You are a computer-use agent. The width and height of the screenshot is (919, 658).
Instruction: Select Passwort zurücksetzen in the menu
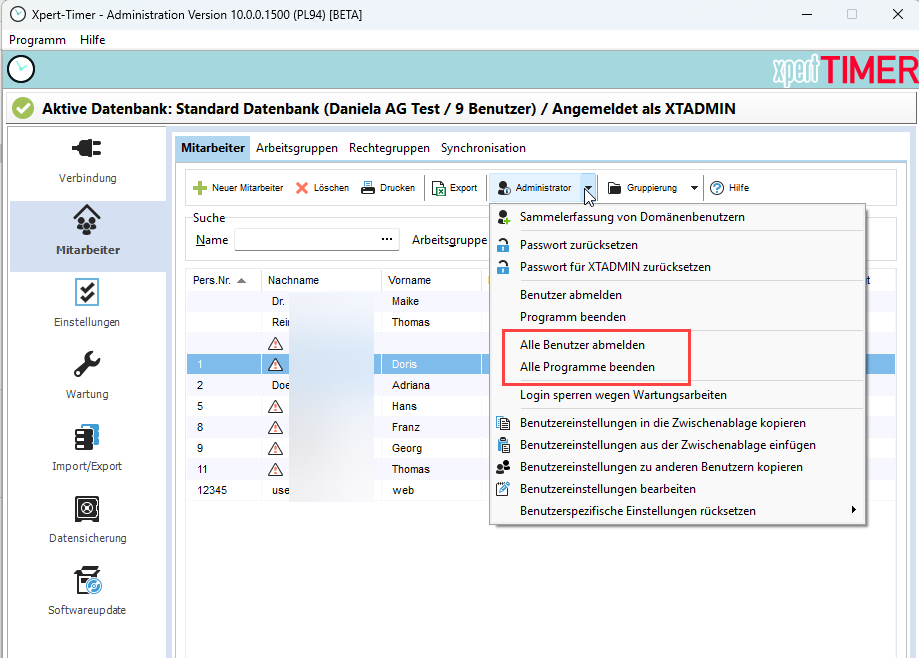click(578, 245)
